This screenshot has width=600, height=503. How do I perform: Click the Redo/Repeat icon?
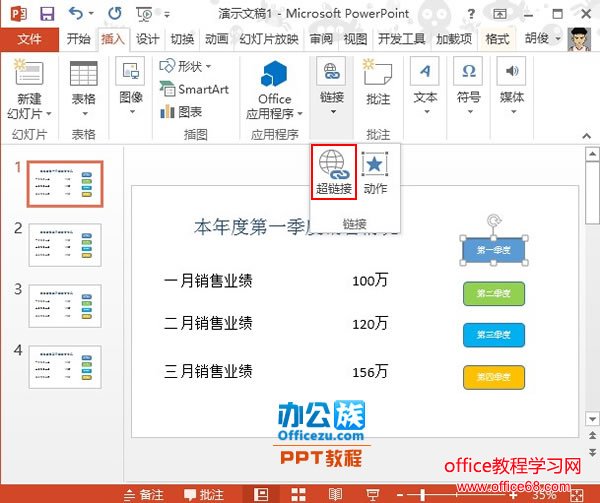pos(115,14)
